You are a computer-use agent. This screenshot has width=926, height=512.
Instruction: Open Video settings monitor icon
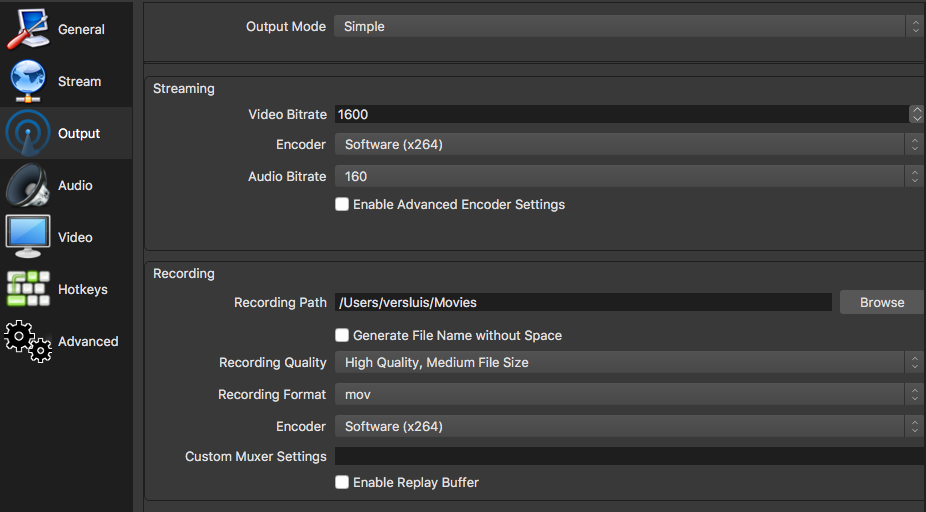(x=28, y=237)
